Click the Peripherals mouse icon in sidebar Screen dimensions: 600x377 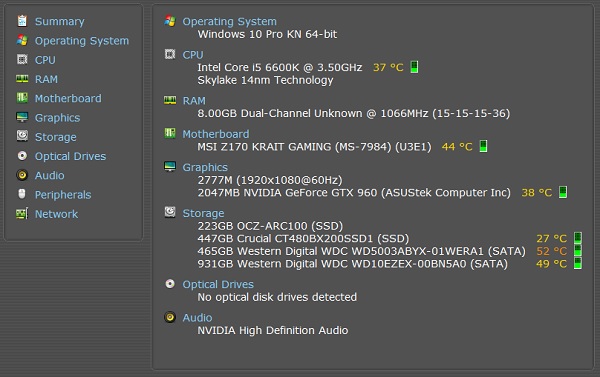(x=22, y=194)
